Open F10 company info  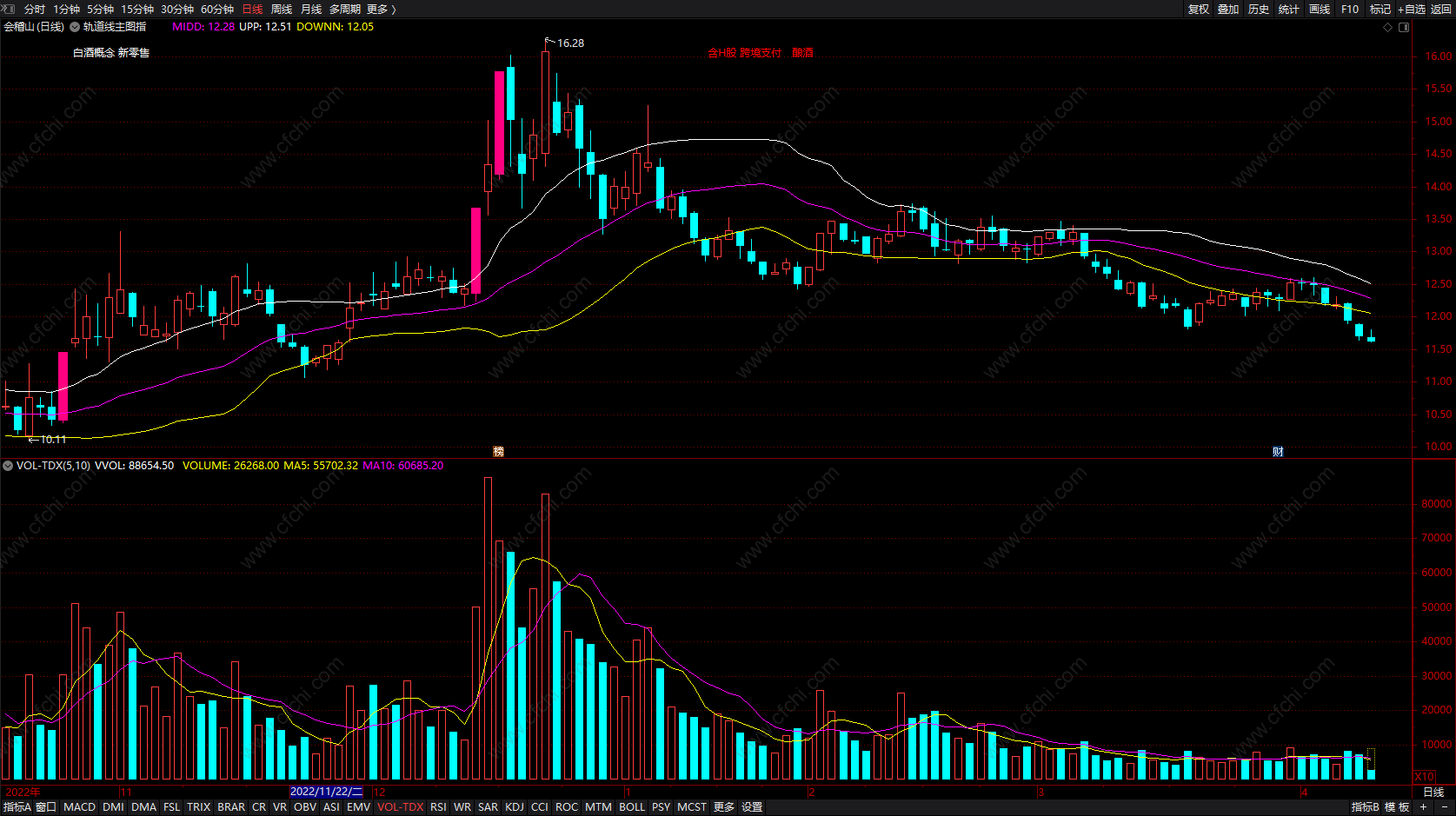[1350, 9]
